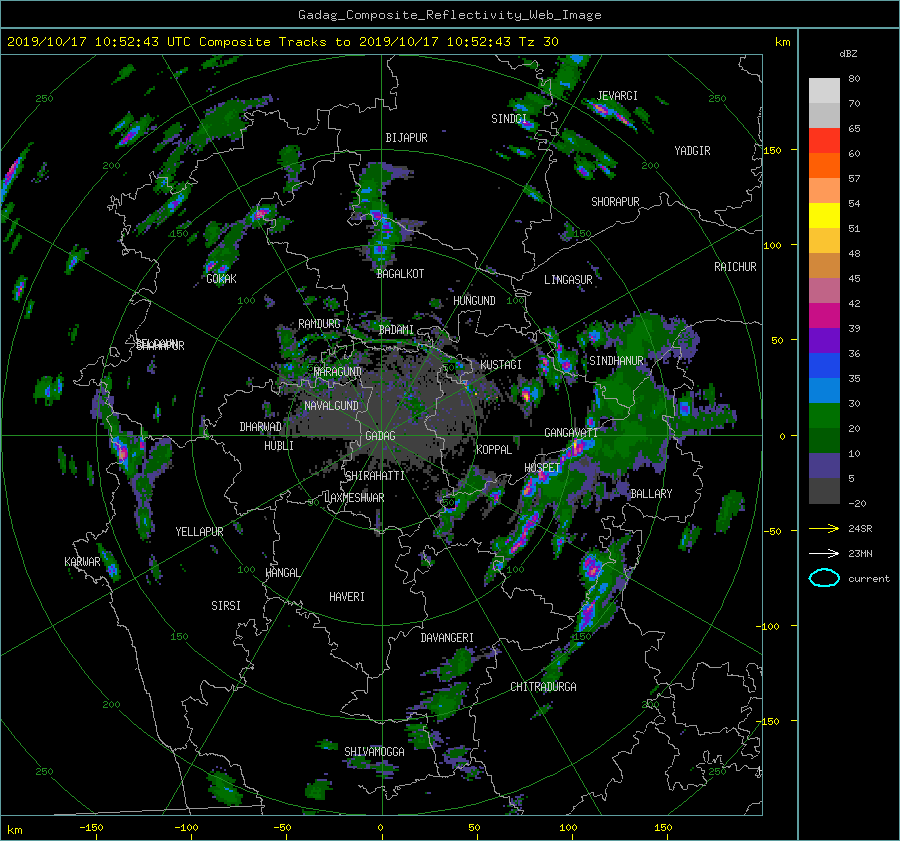Click the BIJAPUR city label

[x=406, y=138]
